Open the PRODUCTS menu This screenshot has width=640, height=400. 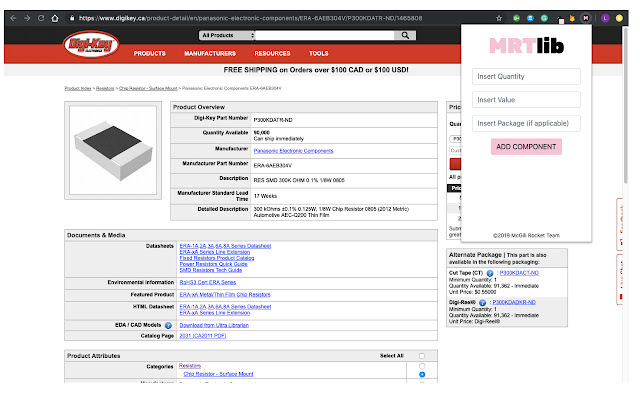(x=149, y=53)
